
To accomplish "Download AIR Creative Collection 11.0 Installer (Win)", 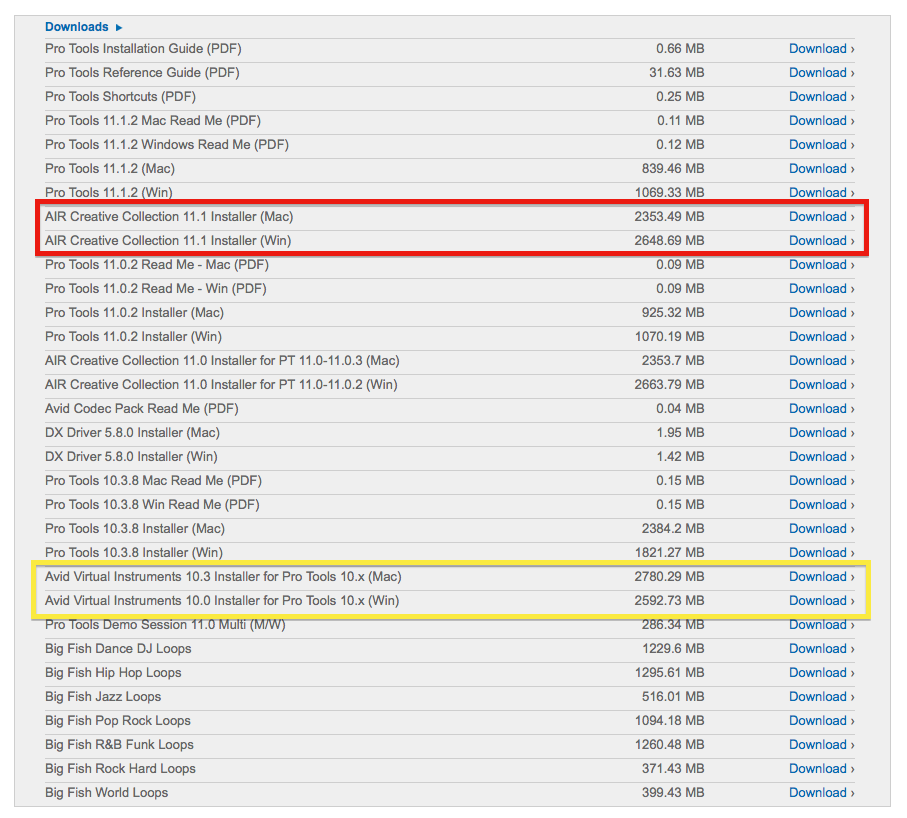I will 821,385.
